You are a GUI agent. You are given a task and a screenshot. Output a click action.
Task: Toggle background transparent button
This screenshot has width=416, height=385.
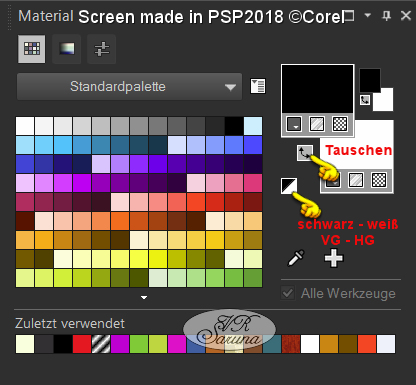pos(379,180)
